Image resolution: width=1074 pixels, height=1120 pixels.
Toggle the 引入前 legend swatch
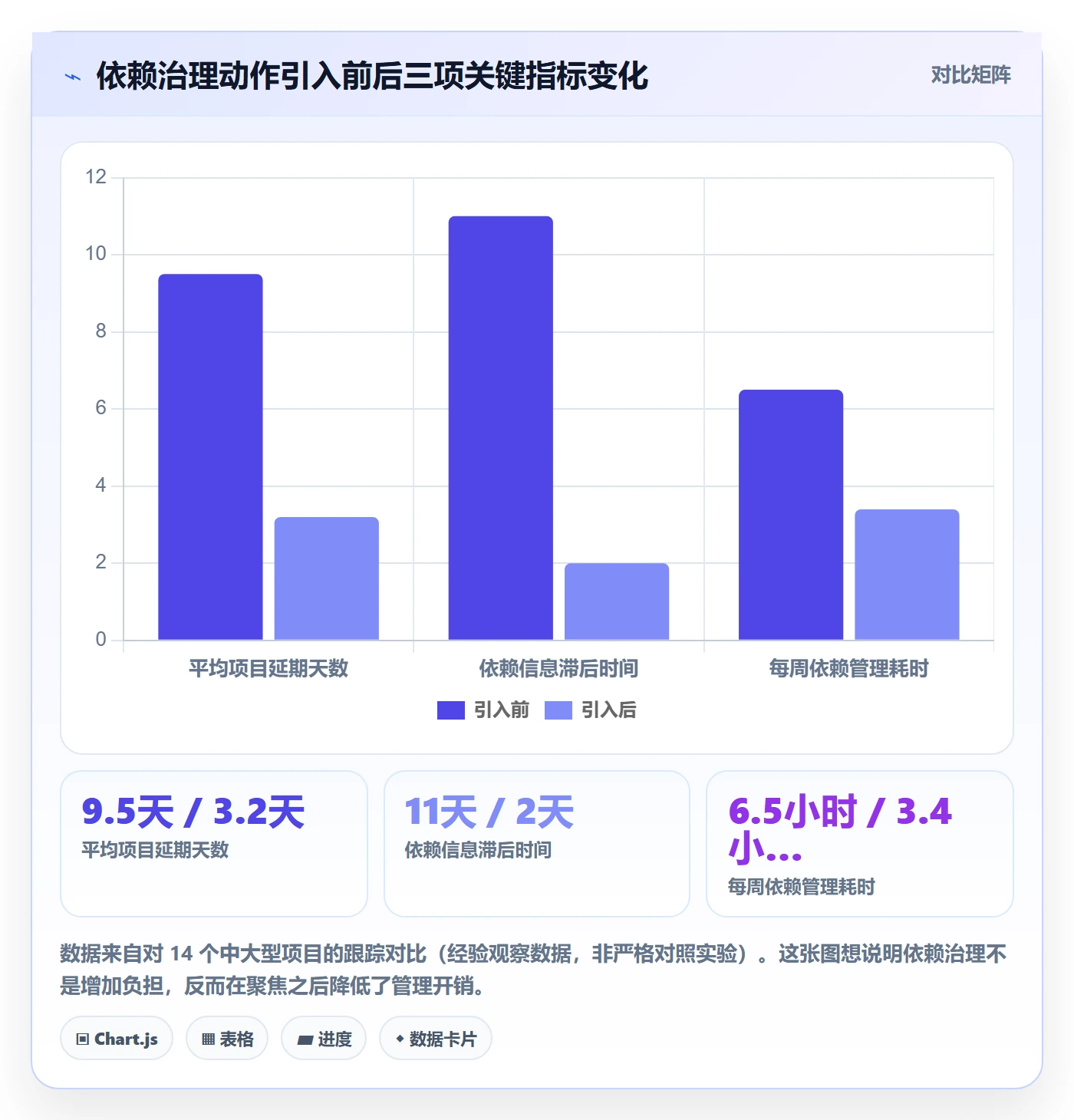[451, 710]
